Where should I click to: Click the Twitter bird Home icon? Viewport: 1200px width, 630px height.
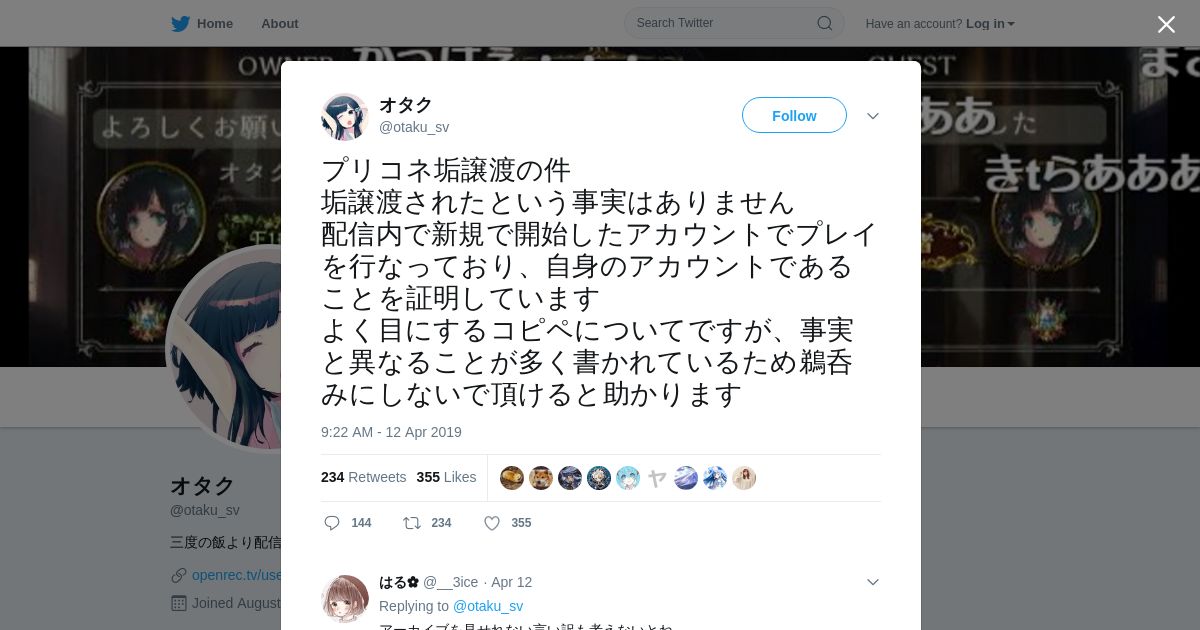(x=180, y=23)
